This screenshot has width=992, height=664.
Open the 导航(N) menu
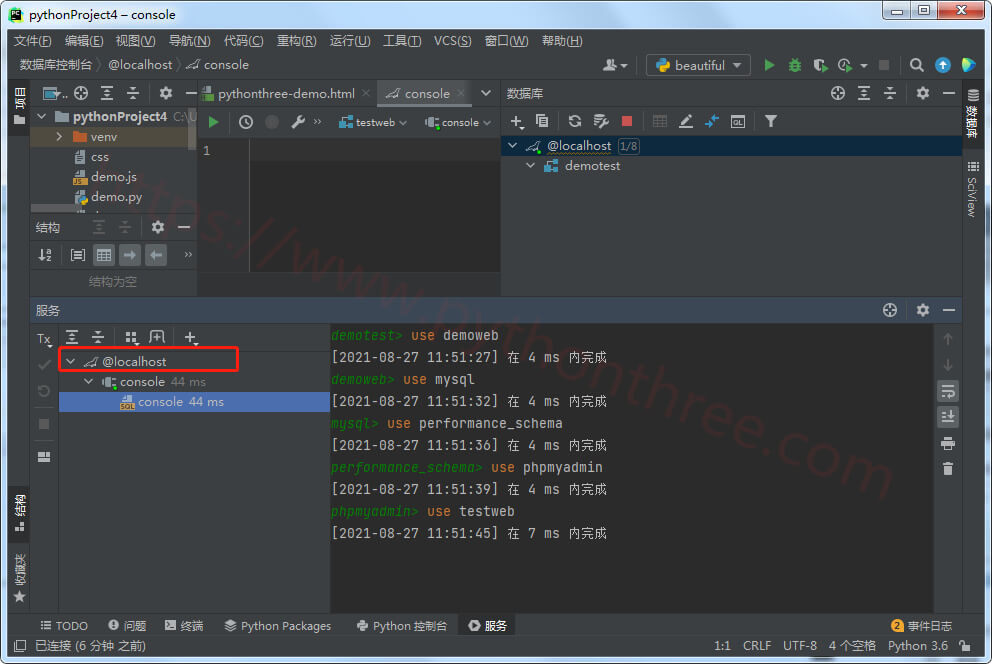pos(189,41)
